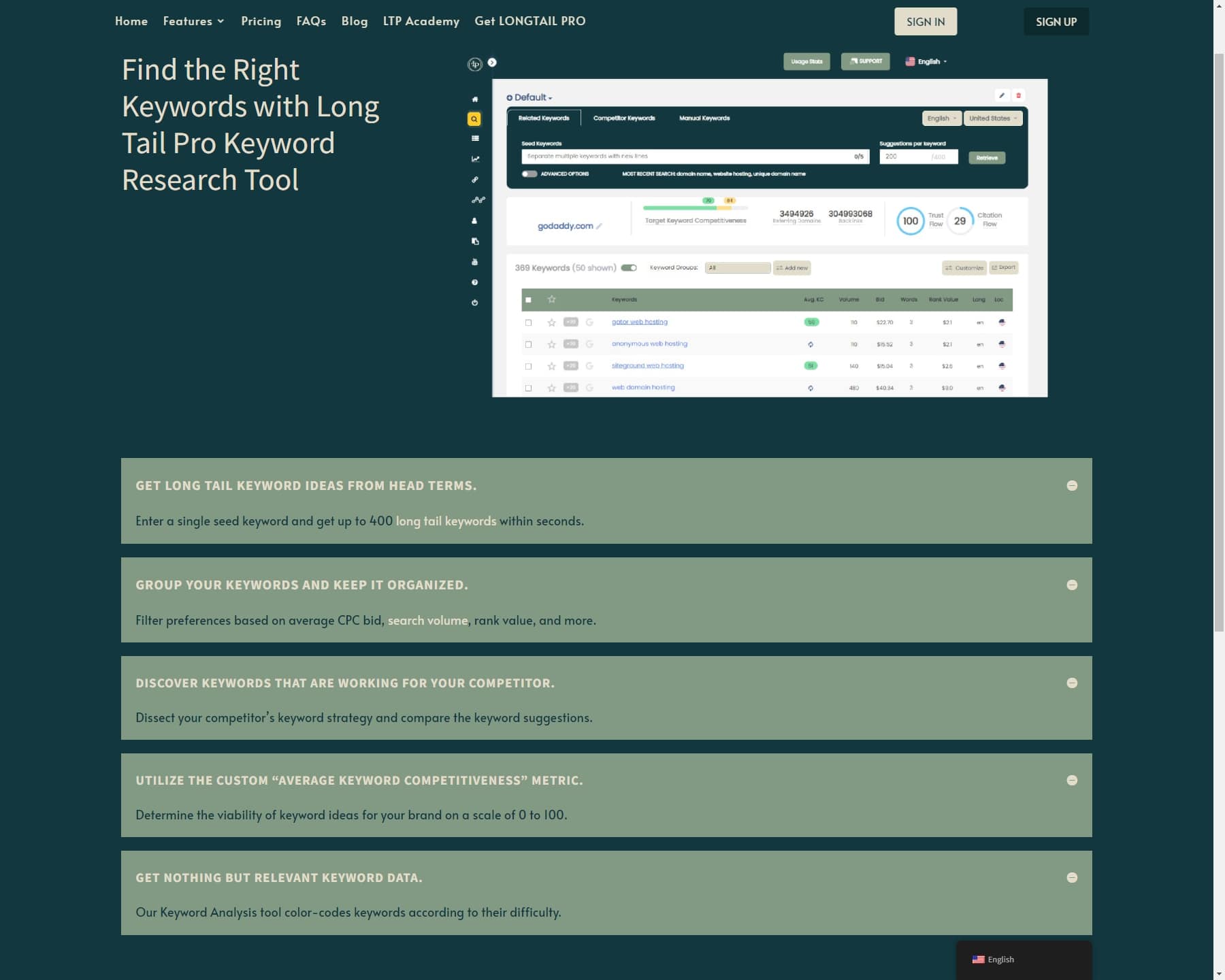Check the select-all checkbox in the keywords table
1225x980 pixels.
(x=529, y=299)
